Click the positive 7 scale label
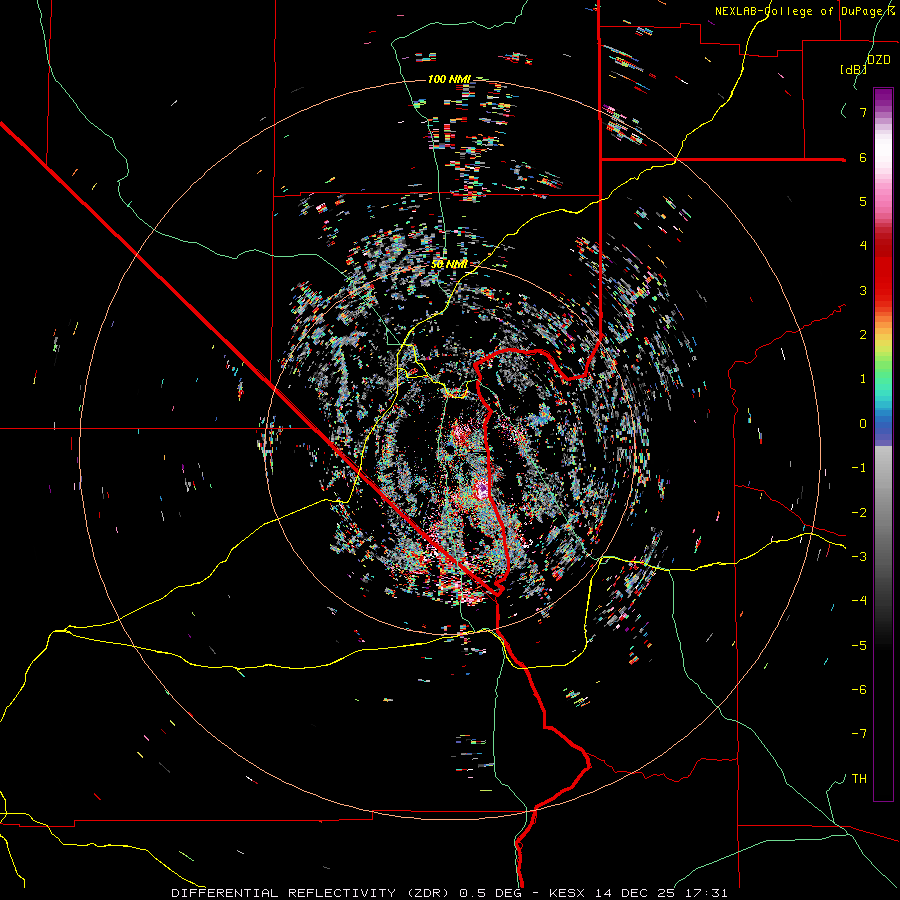This screenshot has width=900, height=900. pos(863,112)
